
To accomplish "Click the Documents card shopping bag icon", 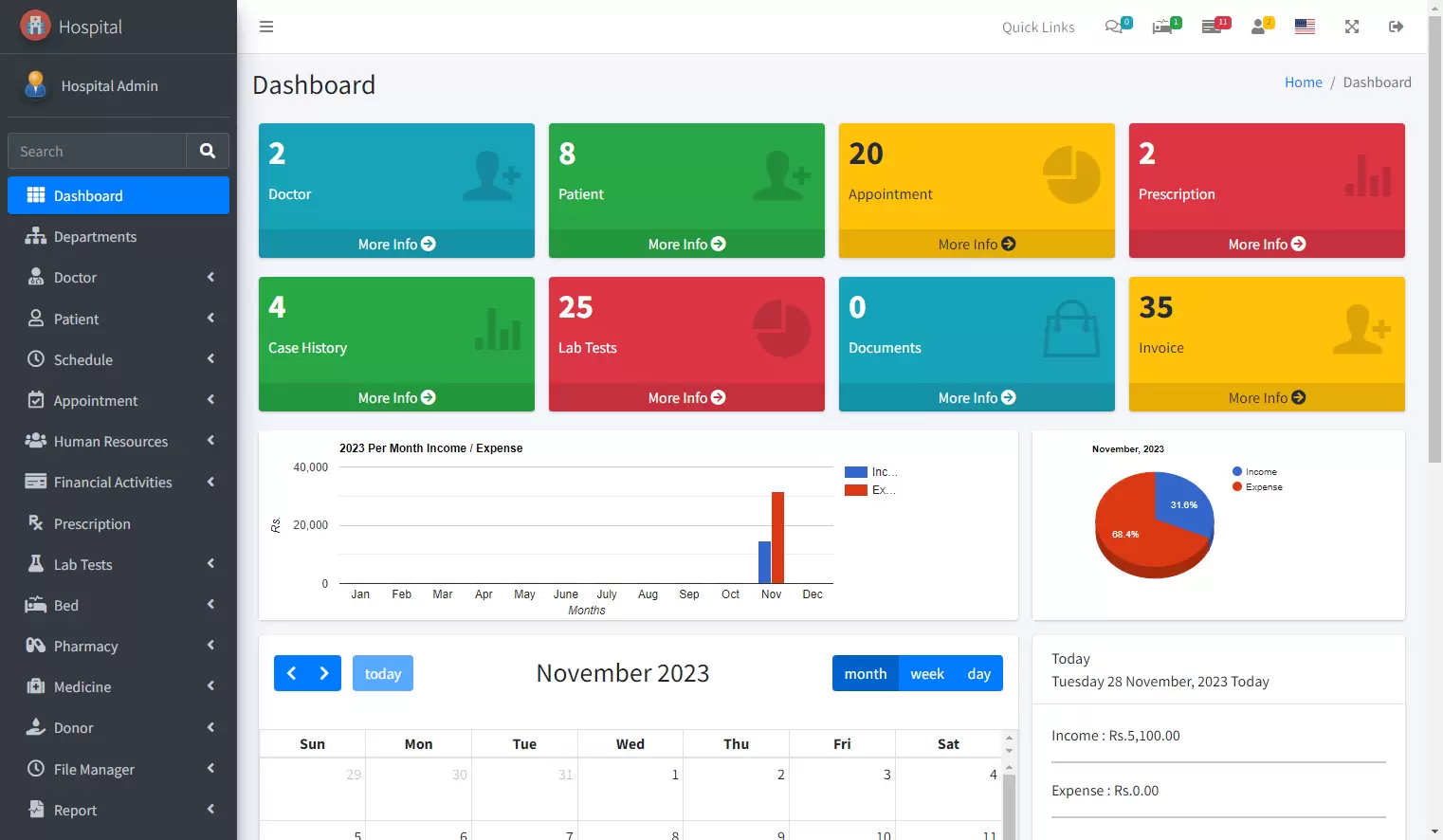I will pos(1071,328).
